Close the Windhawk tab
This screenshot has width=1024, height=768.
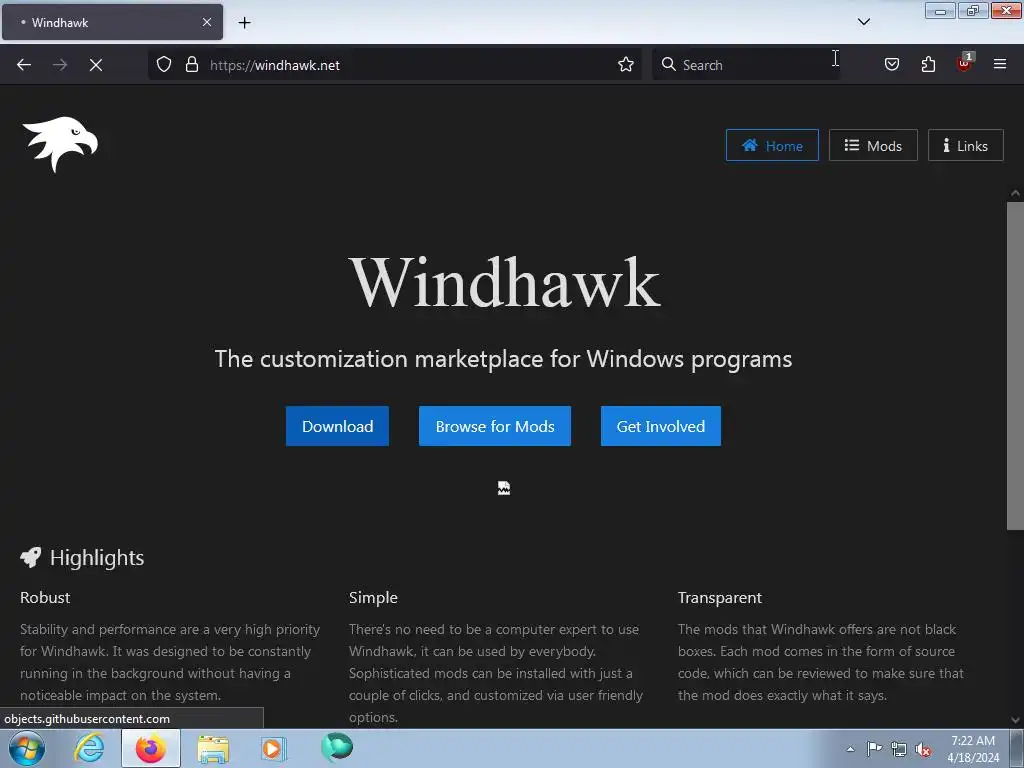206,22
